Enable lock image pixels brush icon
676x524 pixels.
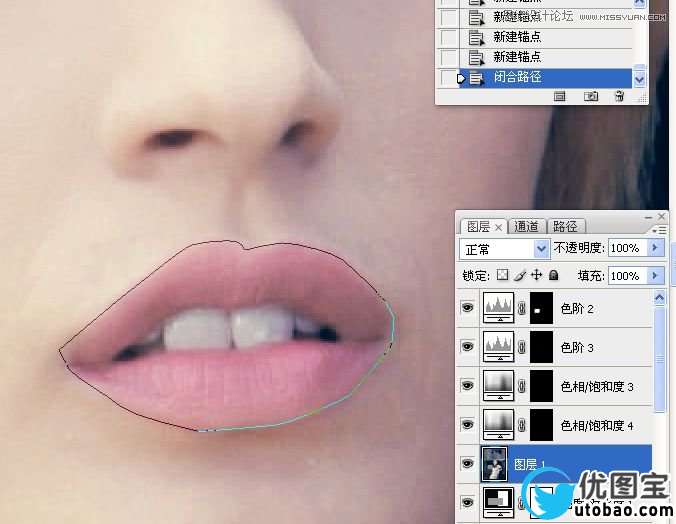tap(520, 275)
